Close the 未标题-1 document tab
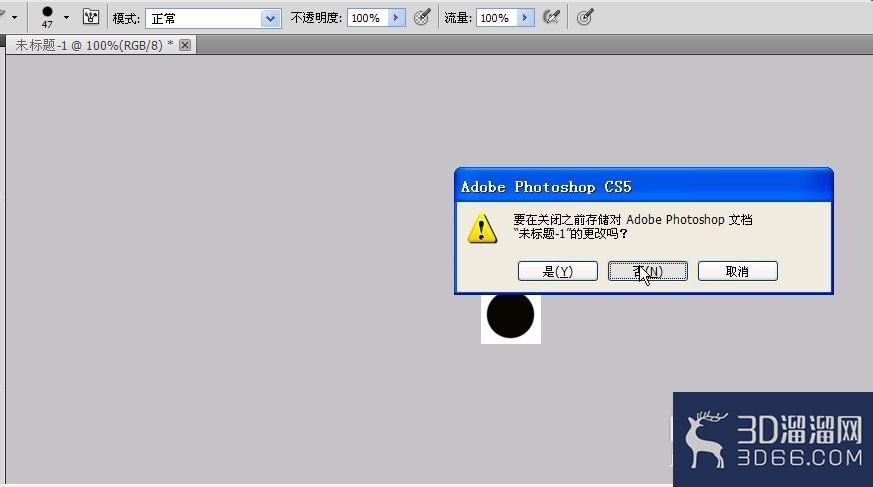The height and width of the screenshot is (487, 873). point(185,45)
